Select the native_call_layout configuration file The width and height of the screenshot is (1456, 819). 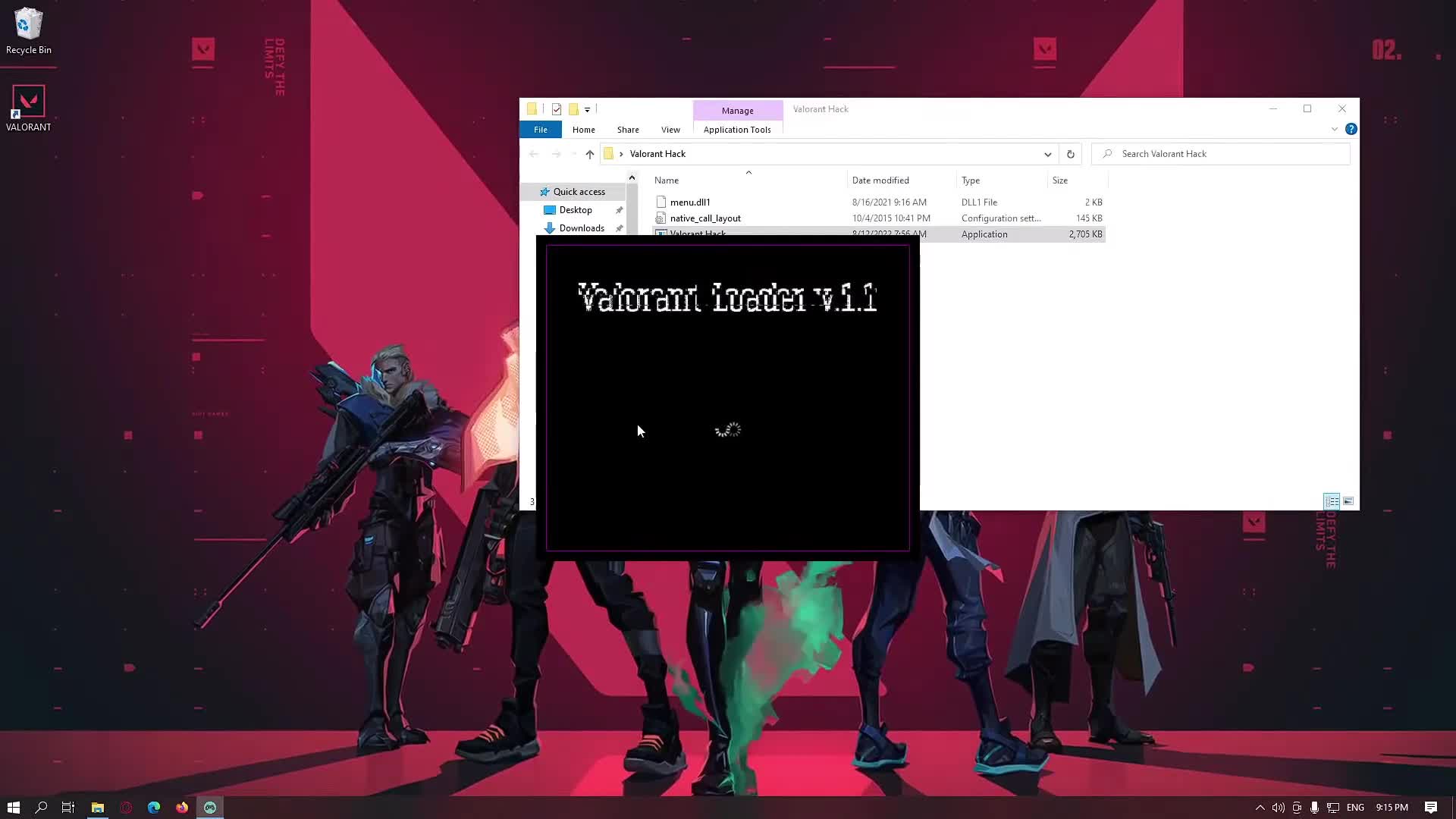(705, 218)
